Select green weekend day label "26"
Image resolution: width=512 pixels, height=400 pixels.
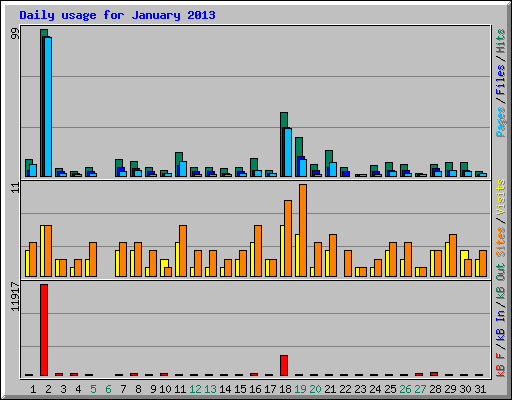point(405,389)
